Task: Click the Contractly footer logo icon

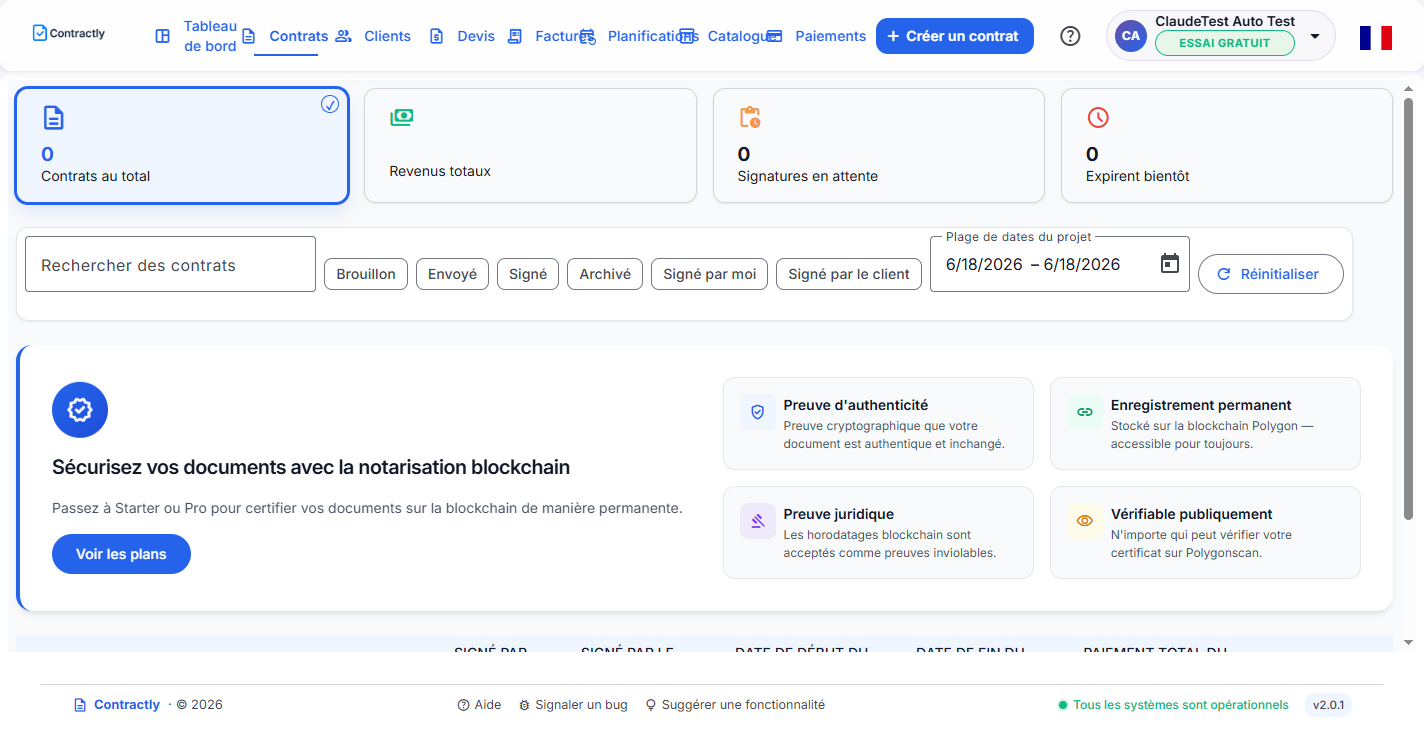Action: [x=81, y=705]
